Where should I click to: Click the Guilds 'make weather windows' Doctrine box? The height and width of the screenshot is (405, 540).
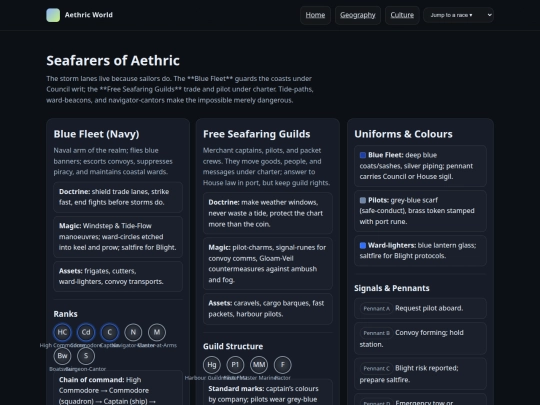(x=268, y=213)
